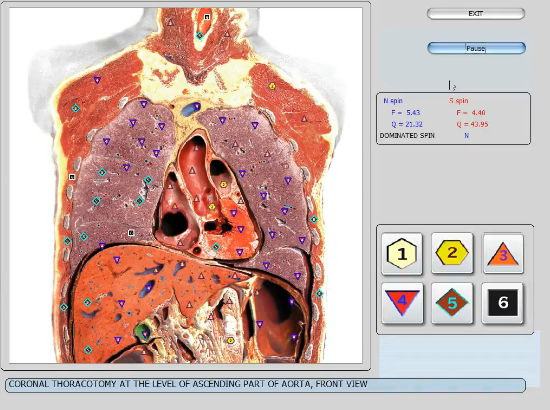The image size is (550, 410).
Task: Click the yellow hexagon marker in left shoulder muscle
Action: (x=272, y=86)
